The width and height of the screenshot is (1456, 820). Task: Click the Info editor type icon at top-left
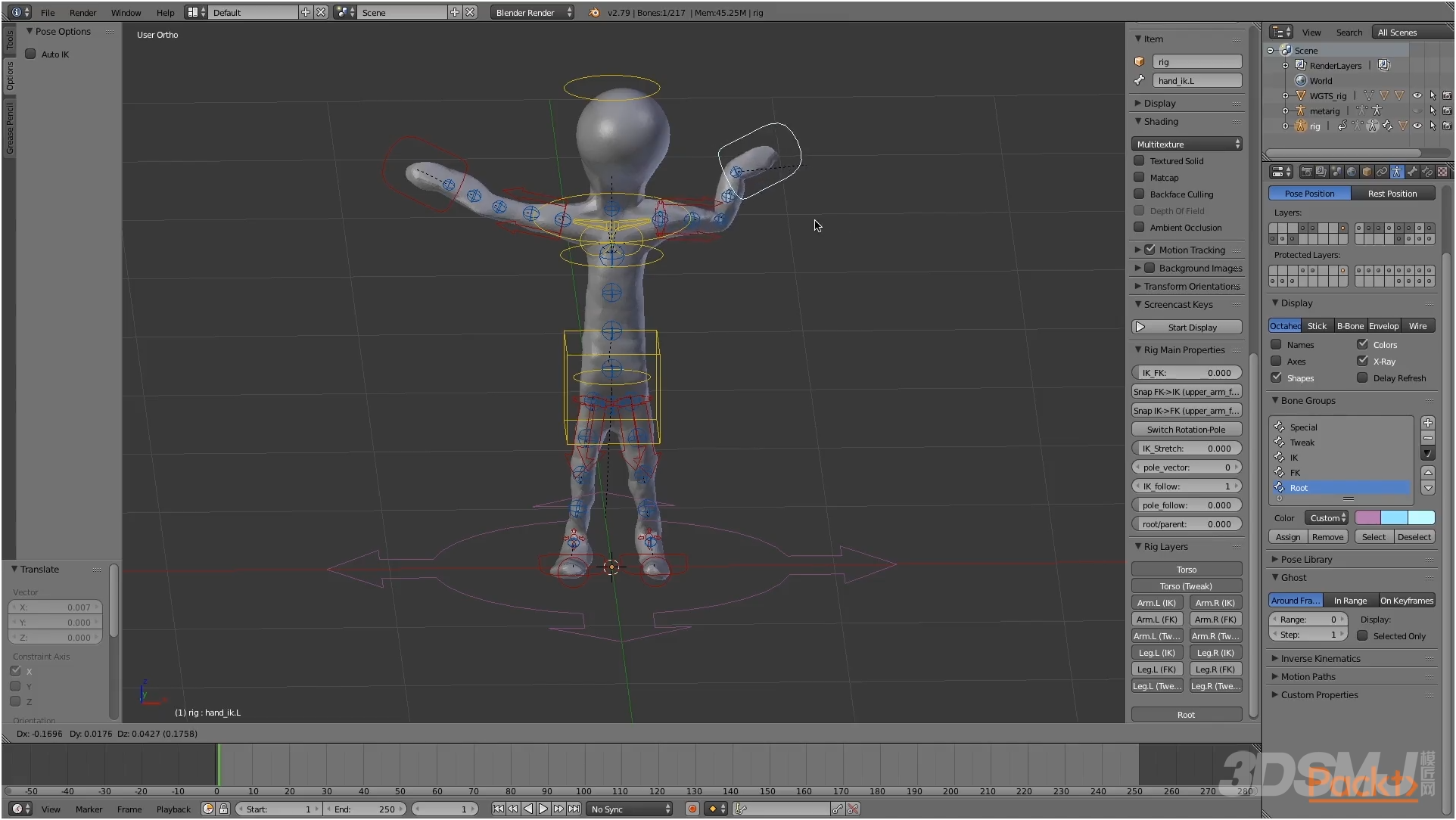tap(20, 12)
